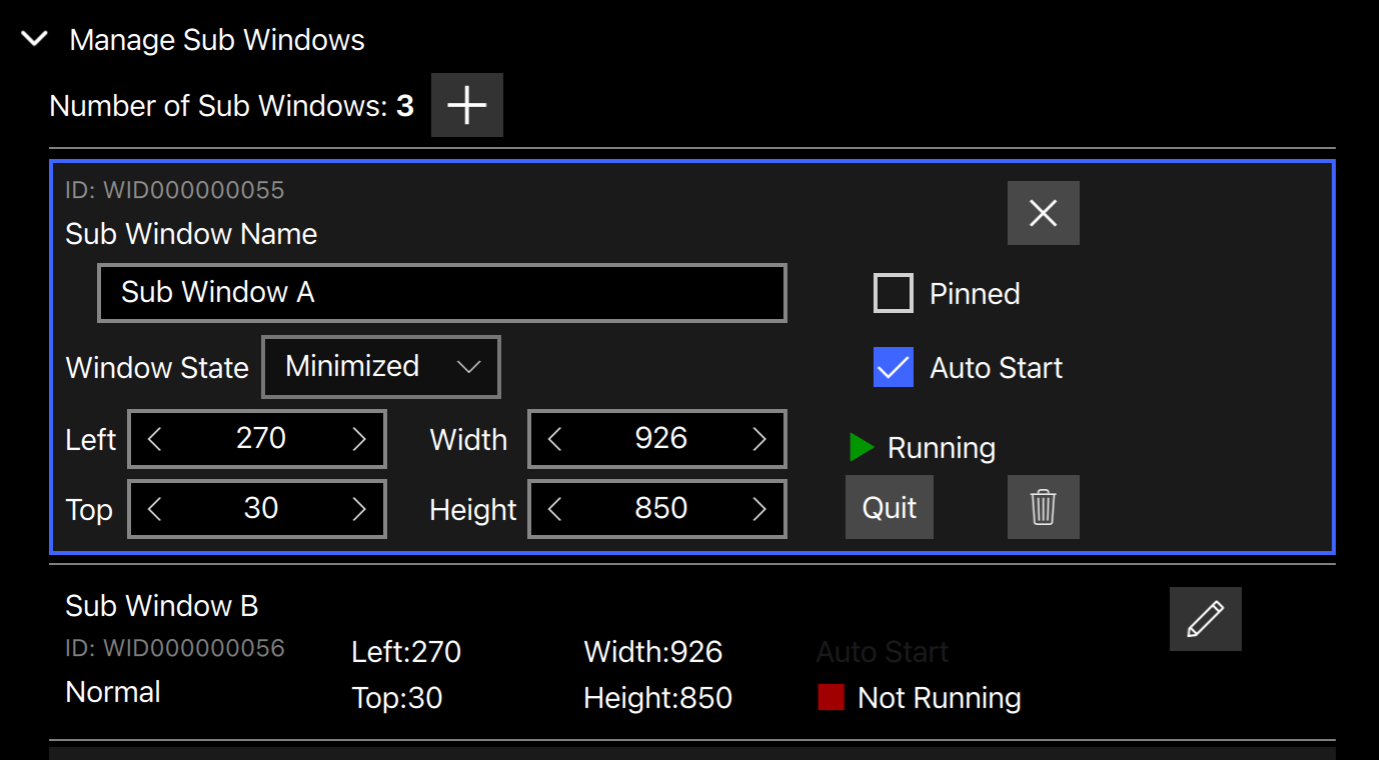Uncheck the Auto Start checkbox
The width and height of the screenshot is (1379, 760).
(893, 368)
